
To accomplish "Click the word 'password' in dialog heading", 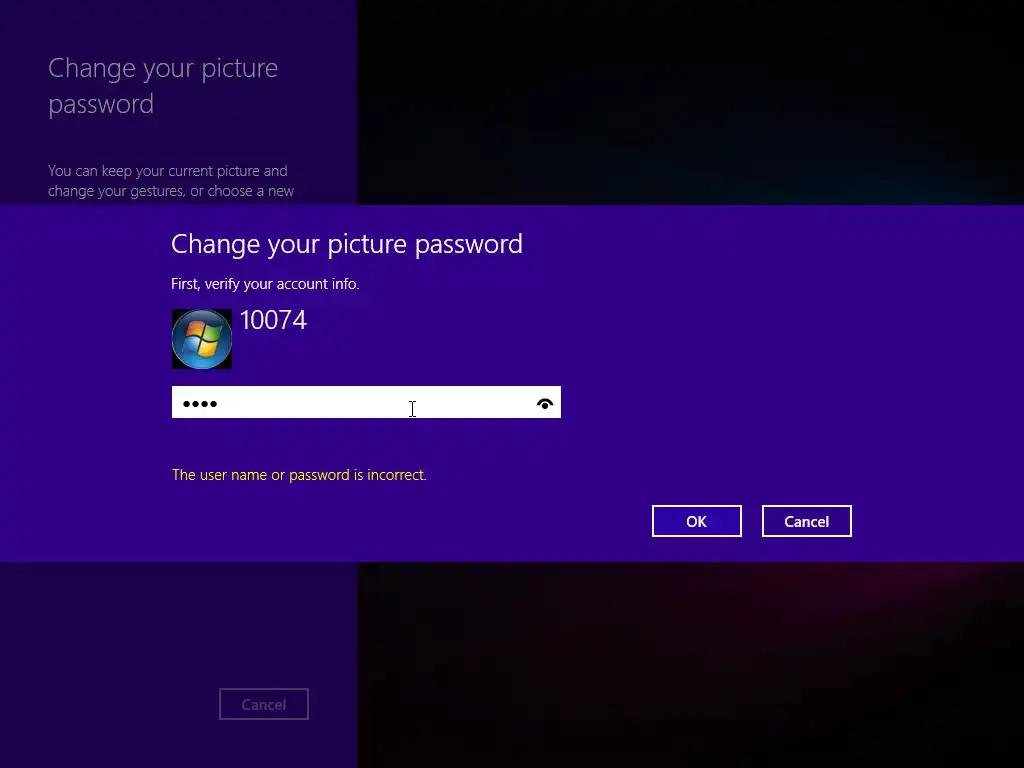I will (x=468, y=245).
